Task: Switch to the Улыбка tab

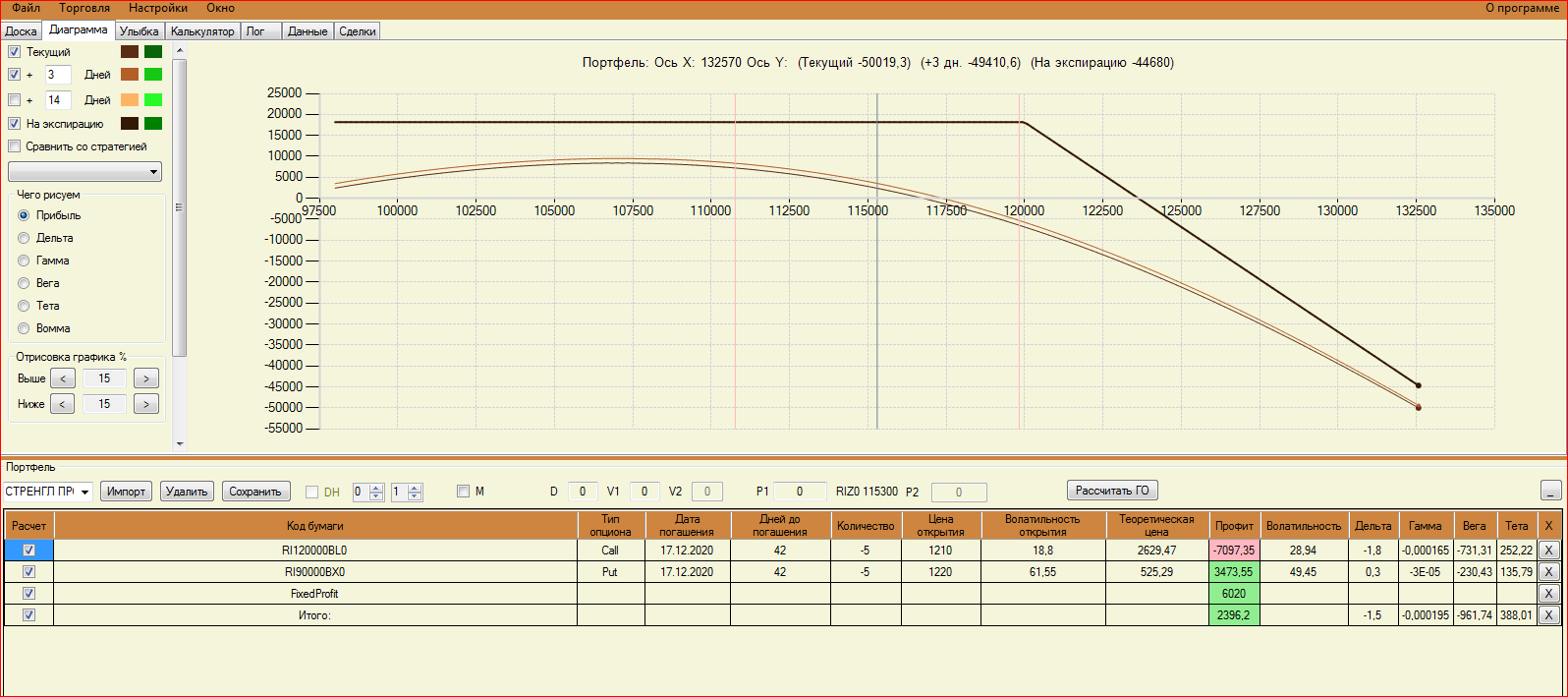Action: pos(140,31)
